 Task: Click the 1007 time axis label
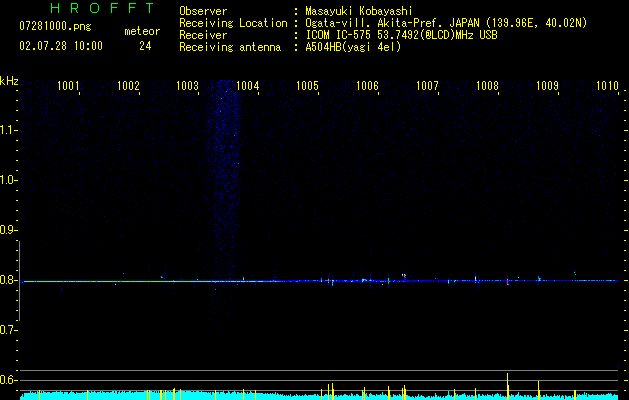click(x=427, y=86)
